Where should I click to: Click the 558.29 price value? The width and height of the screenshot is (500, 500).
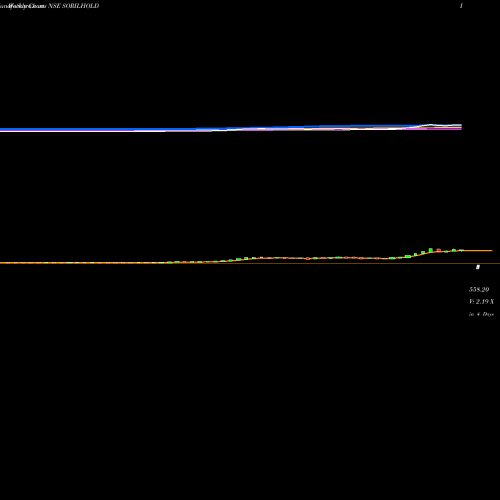tap(479, 289)
